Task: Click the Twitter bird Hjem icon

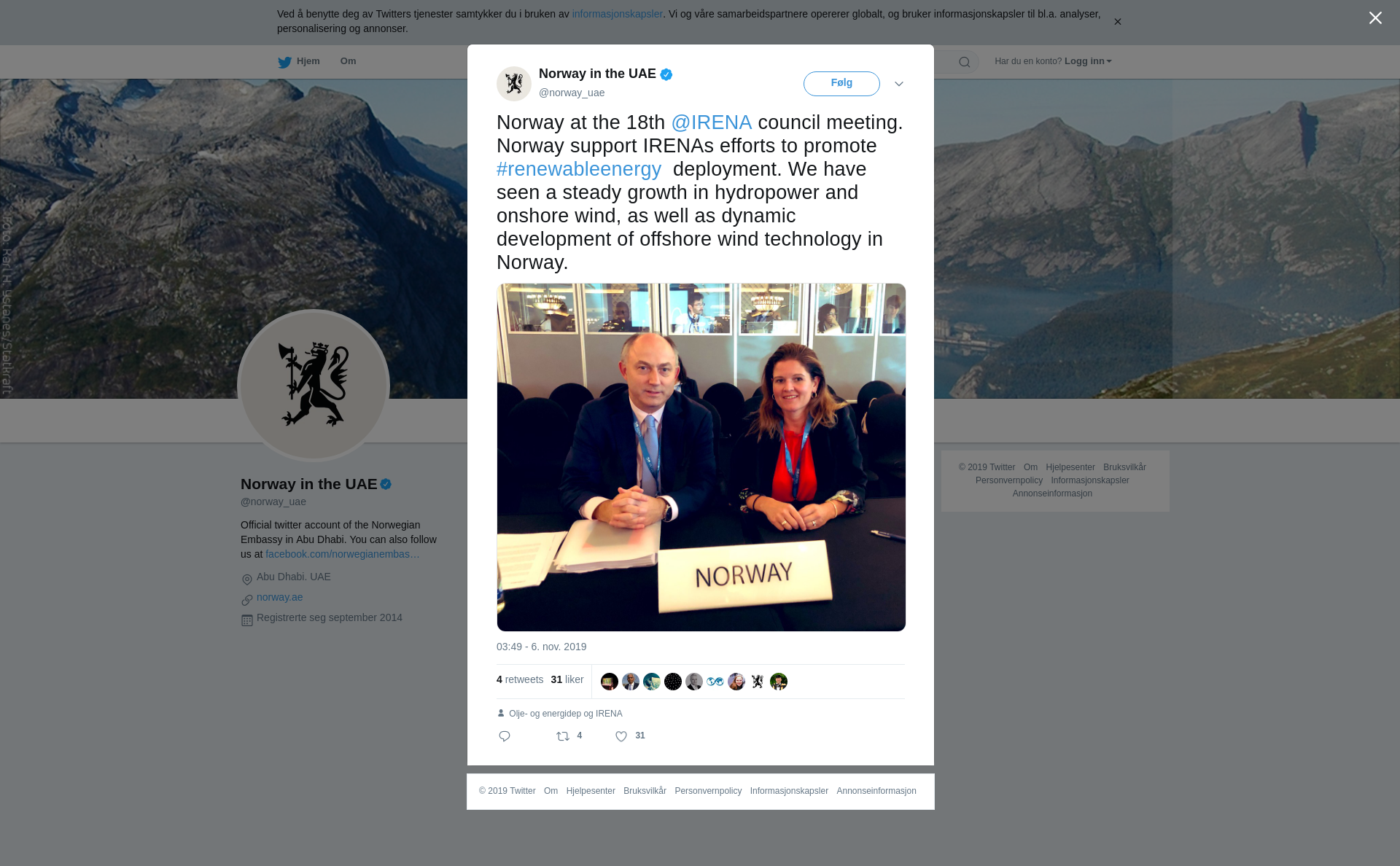Action: 284,62
